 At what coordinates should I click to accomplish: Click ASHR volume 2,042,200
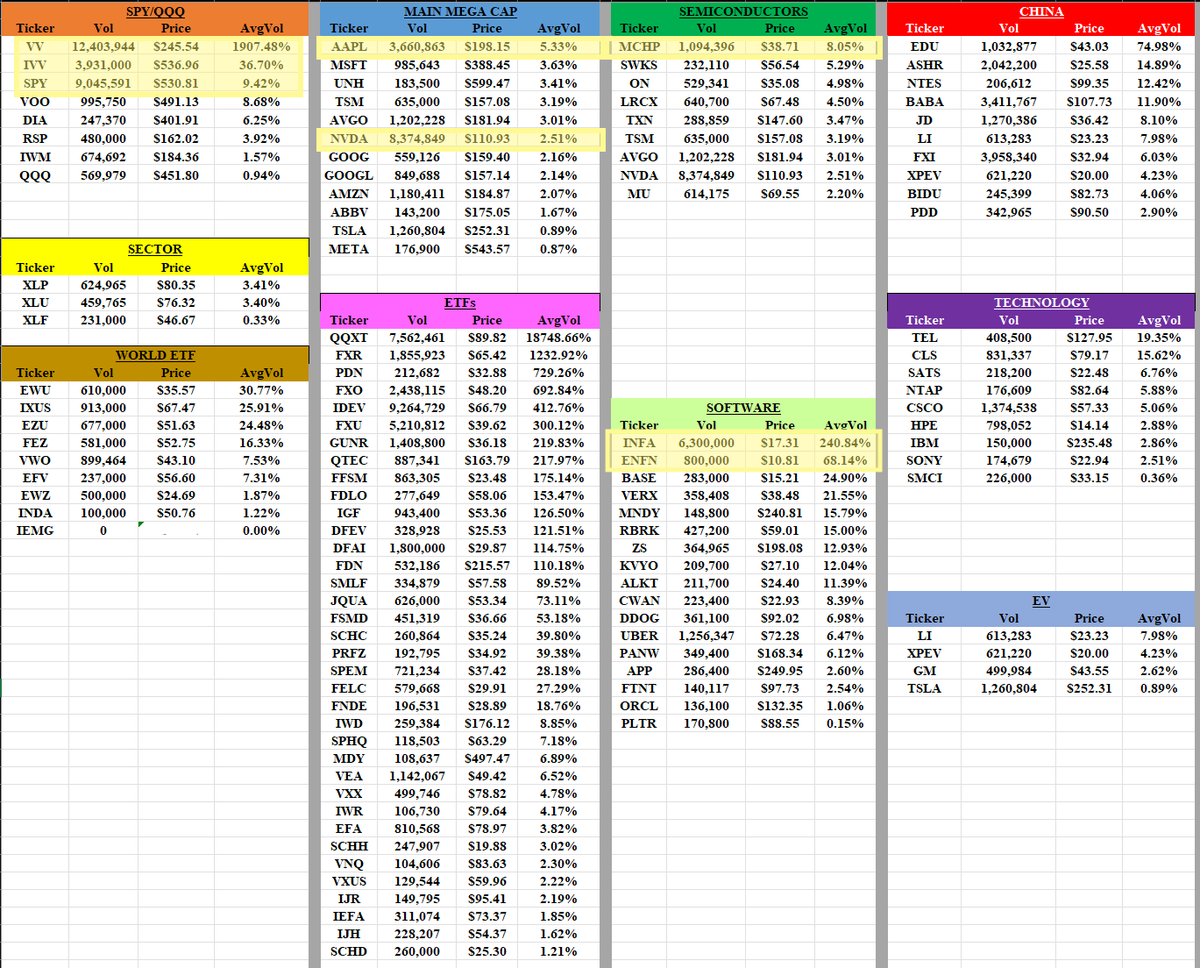(1008, 65)
